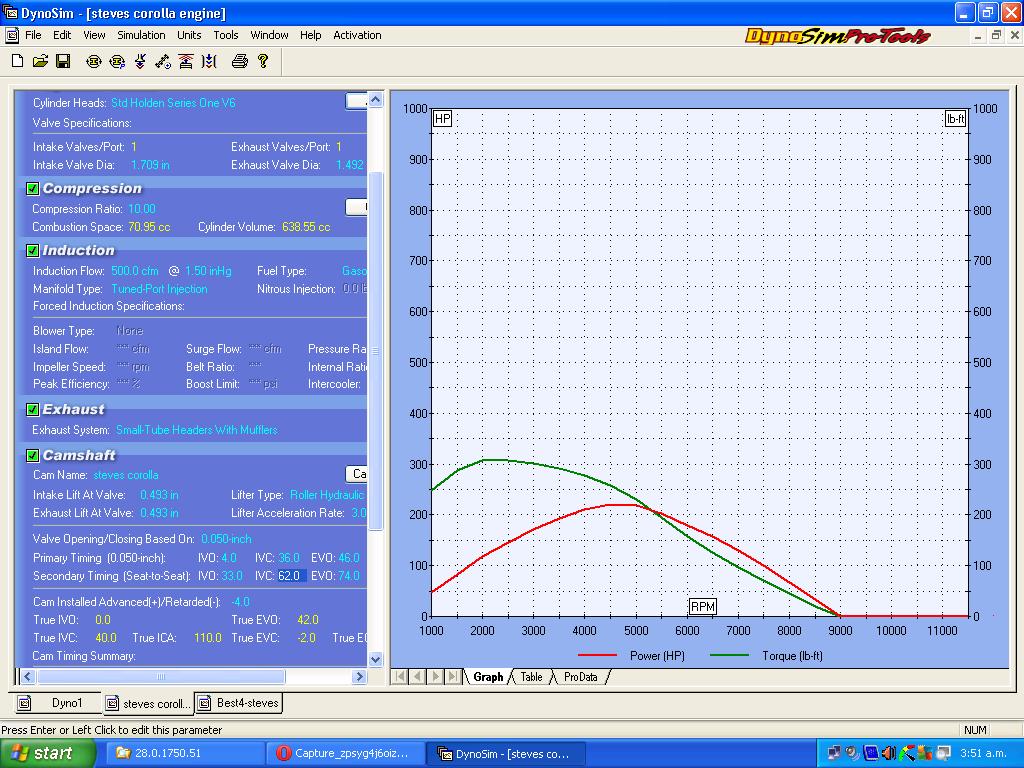1024x768 pixels.
Task: Click the Intake Lift At Valve 0.493 in
Action: [159, 495]
